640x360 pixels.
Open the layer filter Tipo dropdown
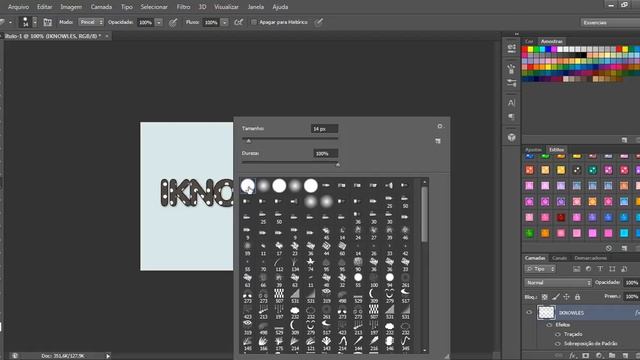click(540, 269)
